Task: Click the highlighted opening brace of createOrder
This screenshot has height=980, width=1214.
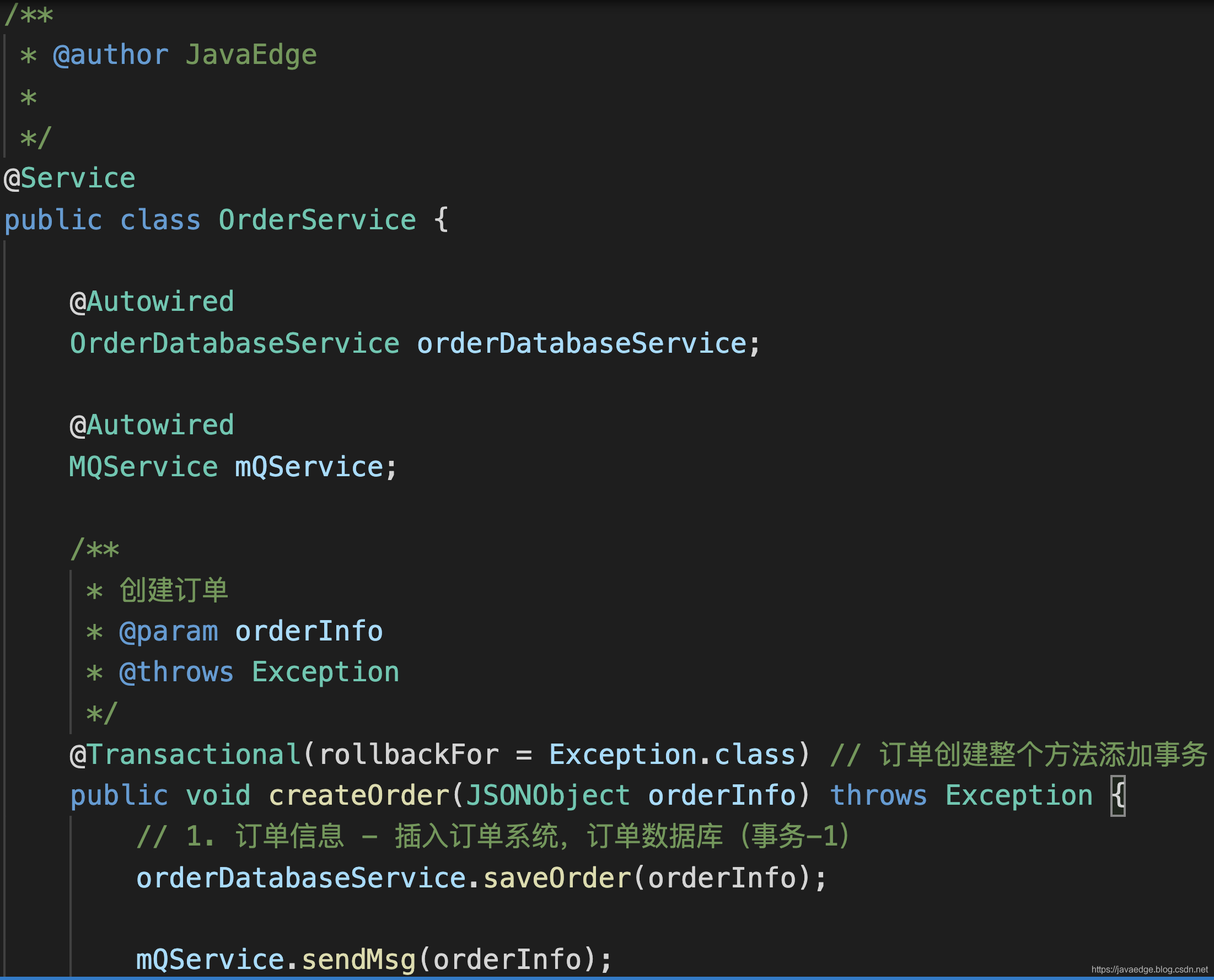Action: tap(1118, 795)
